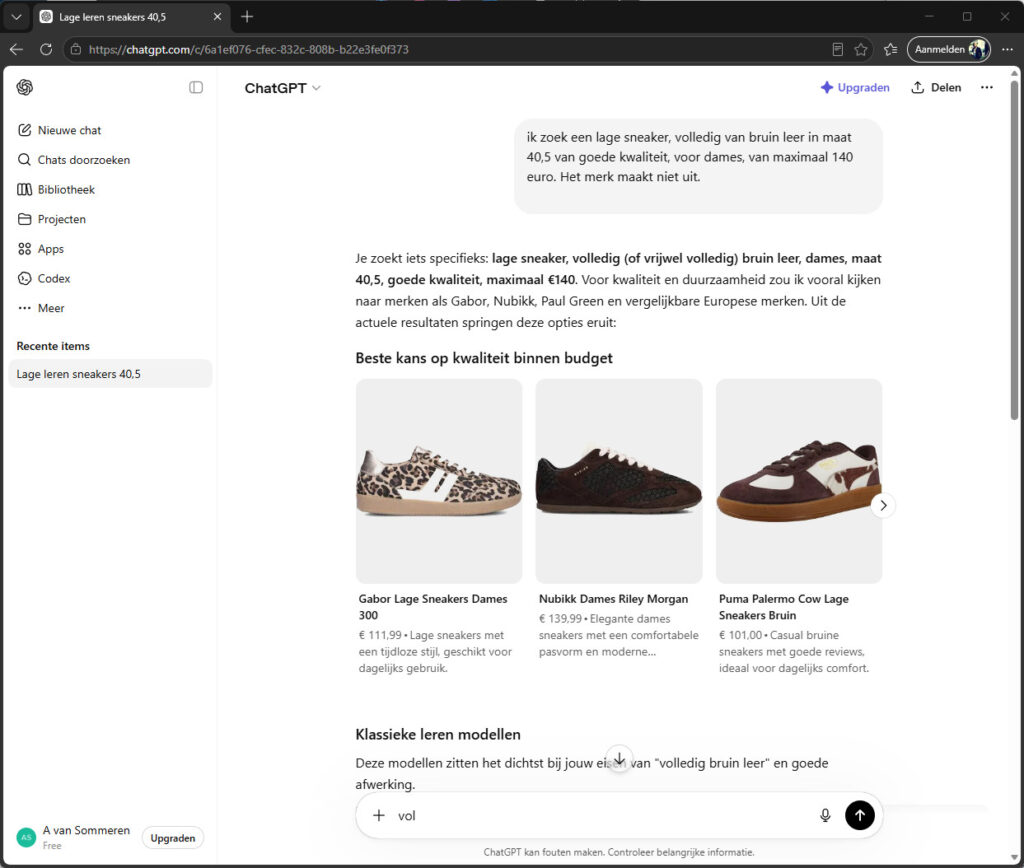The image size is (1024, 868).
Task: Reload the page with the refresh icon
Action: 46,49
